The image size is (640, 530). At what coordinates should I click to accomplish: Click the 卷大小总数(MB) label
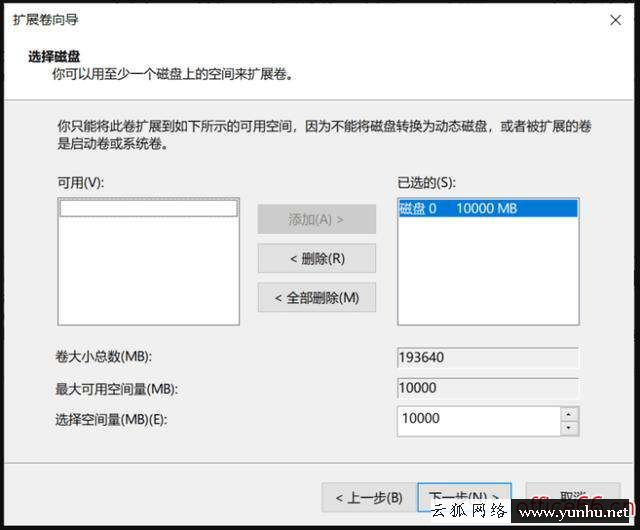(104, 356)
